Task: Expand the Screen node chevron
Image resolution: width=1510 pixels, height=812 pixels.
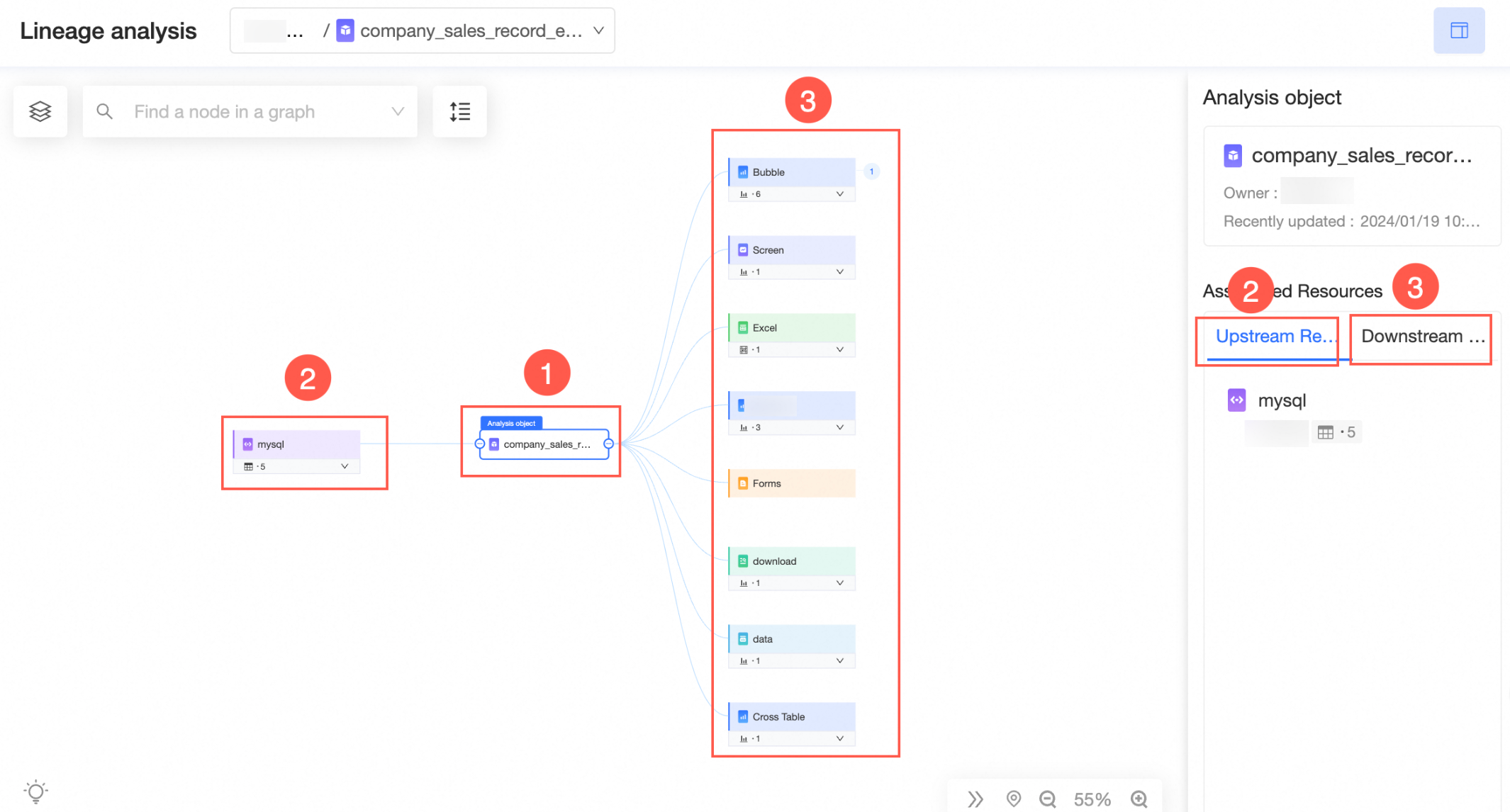Action: point(840,272)
